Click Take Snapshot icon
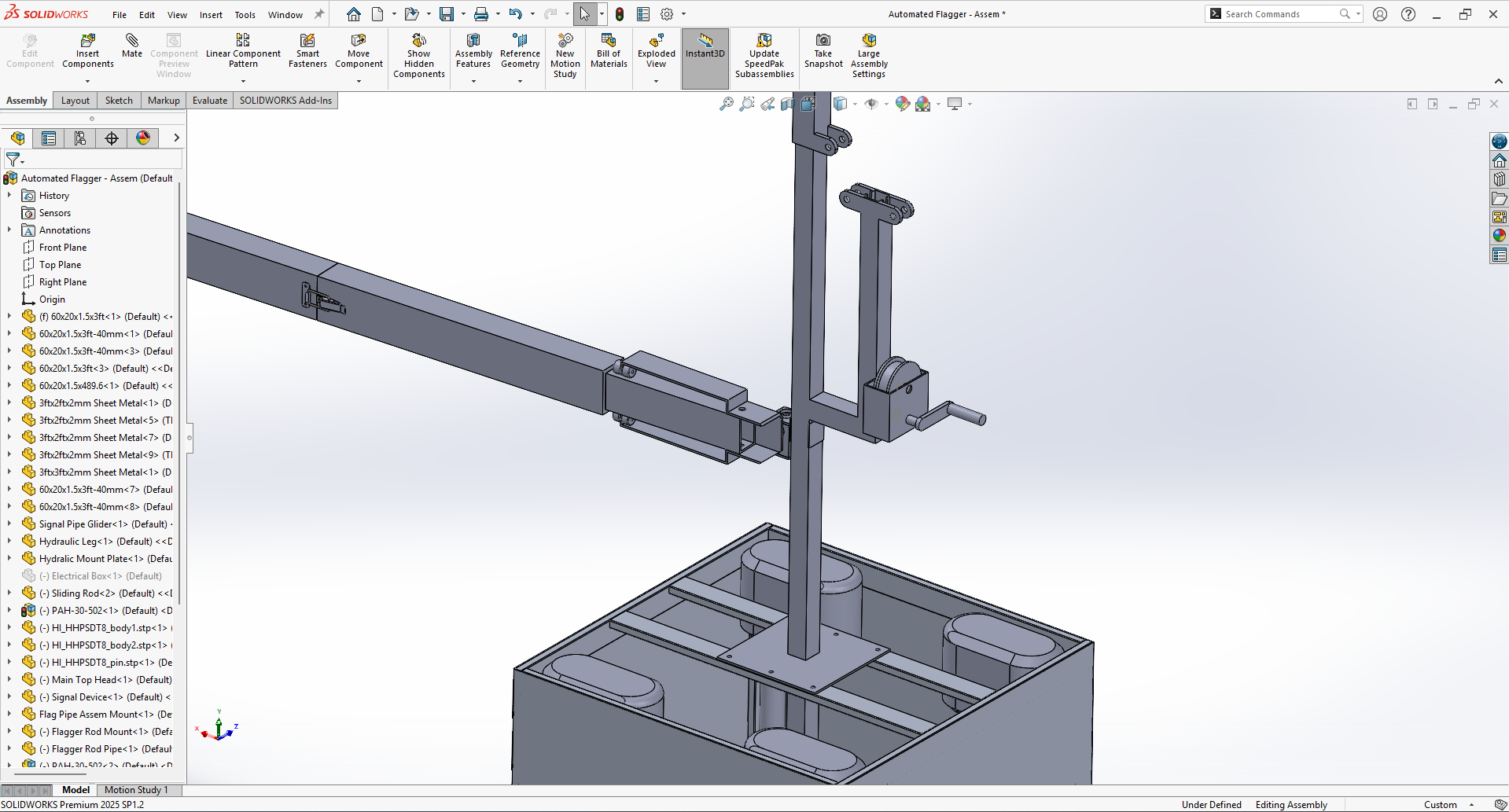The image size is (1509, 812). [x=823, y=41]
